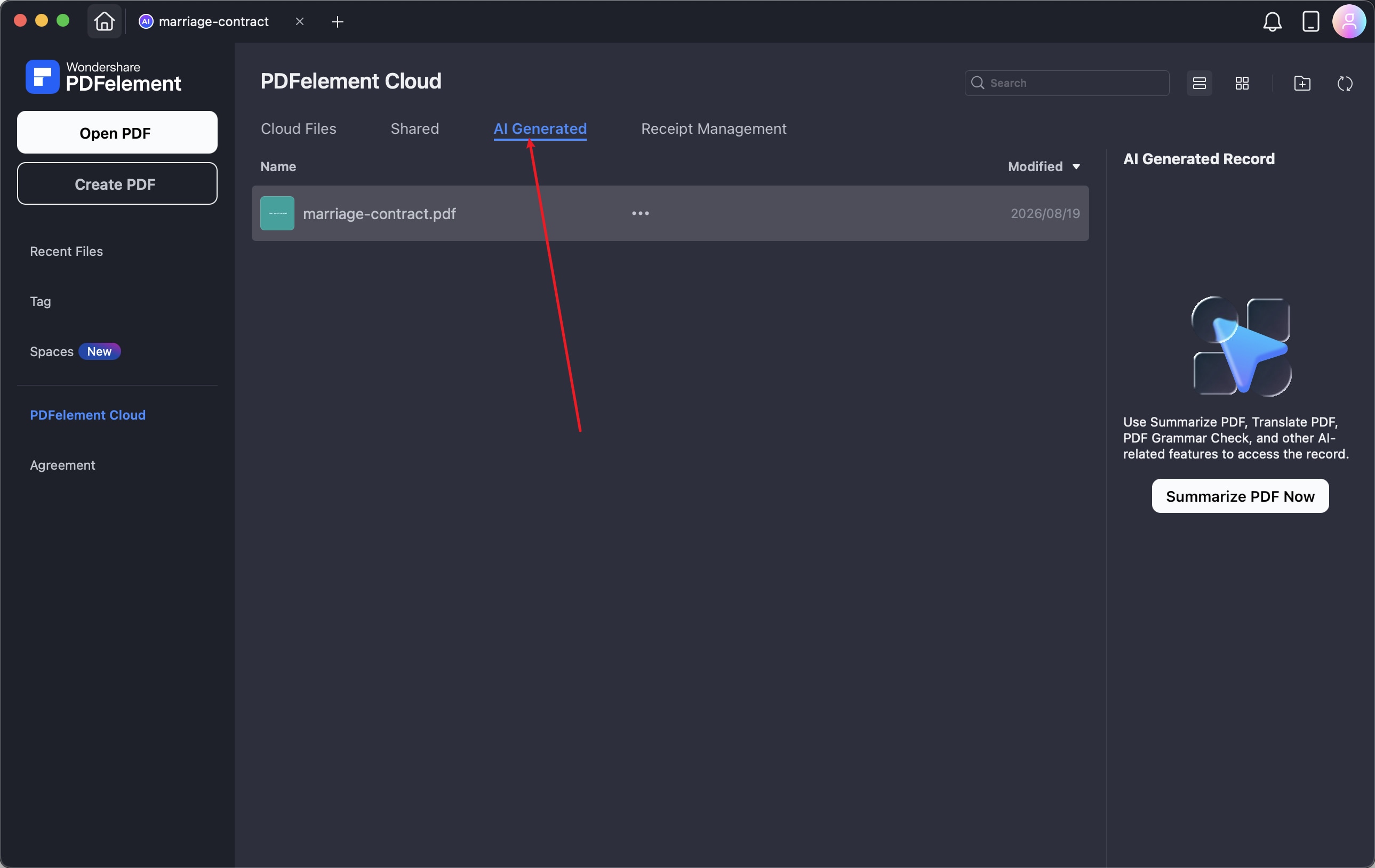The image size is (1375, 868).
Task: Focus the Search input field
Action: [1067, 83]
